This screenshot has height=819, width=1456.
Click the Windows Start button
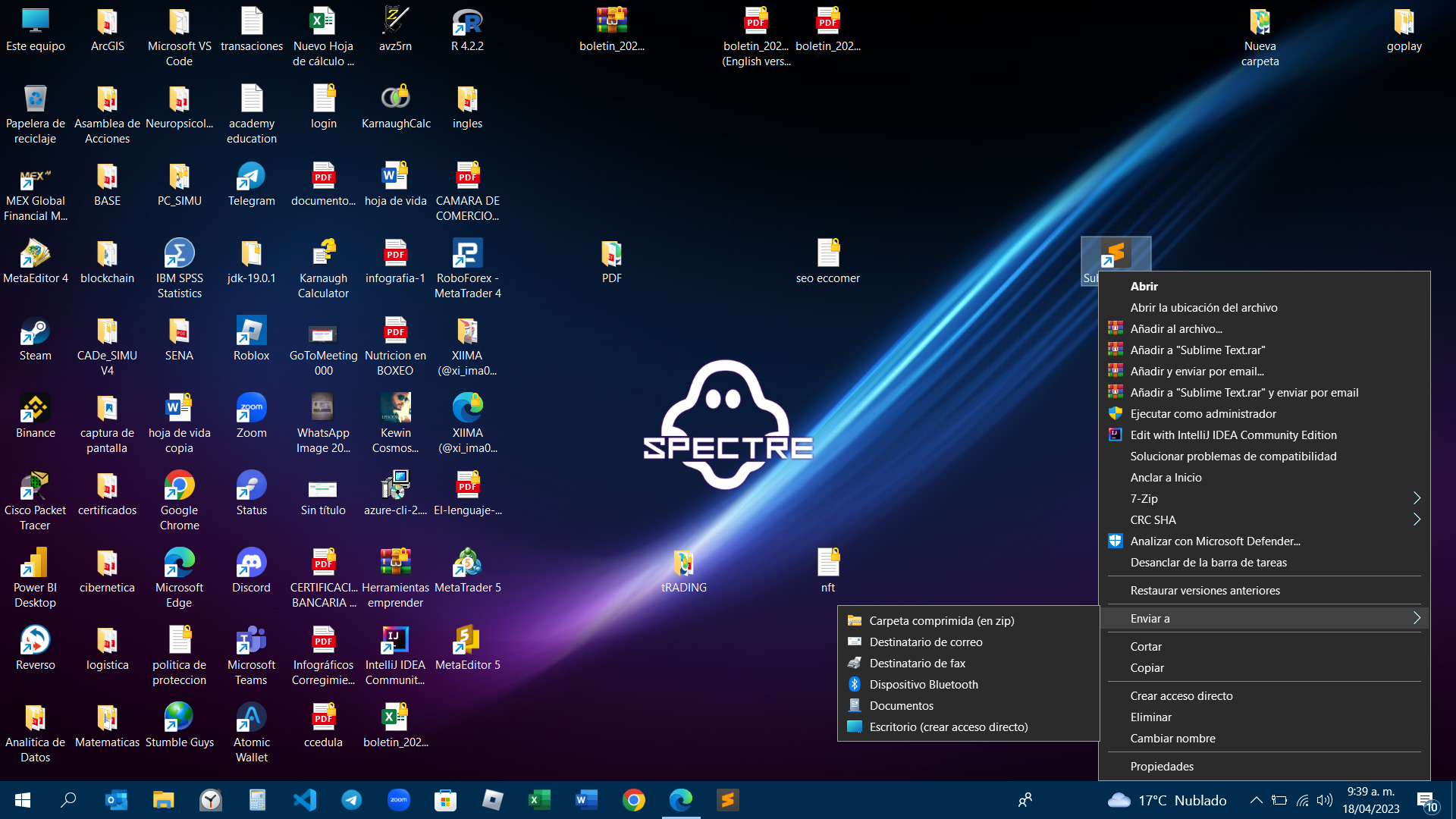(23, 800)
